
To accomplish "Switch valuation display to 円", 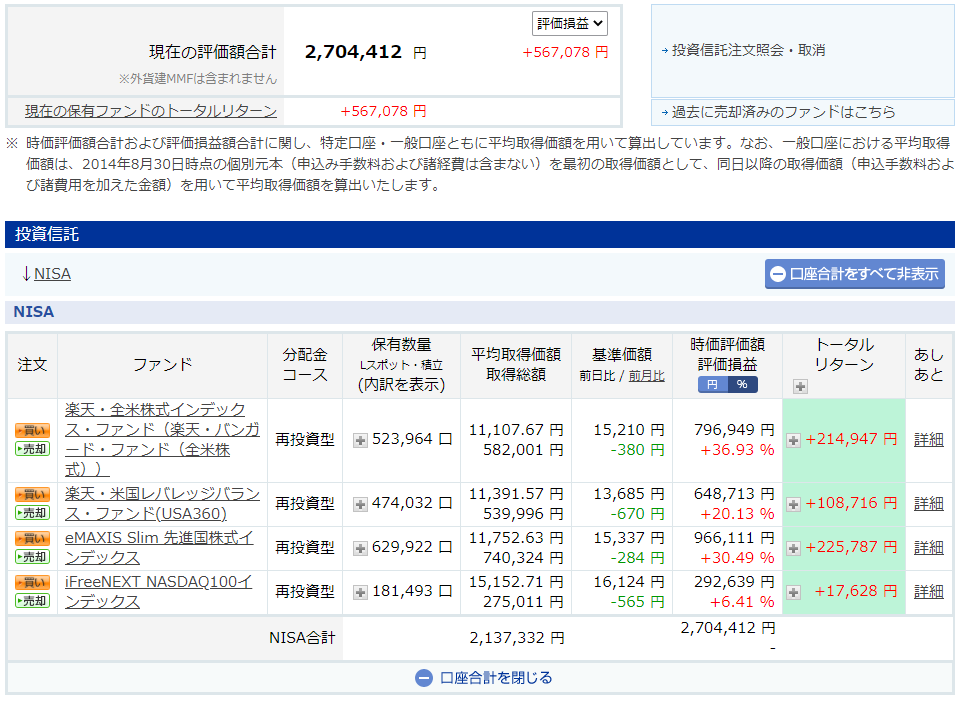I will tap(712, 384).
